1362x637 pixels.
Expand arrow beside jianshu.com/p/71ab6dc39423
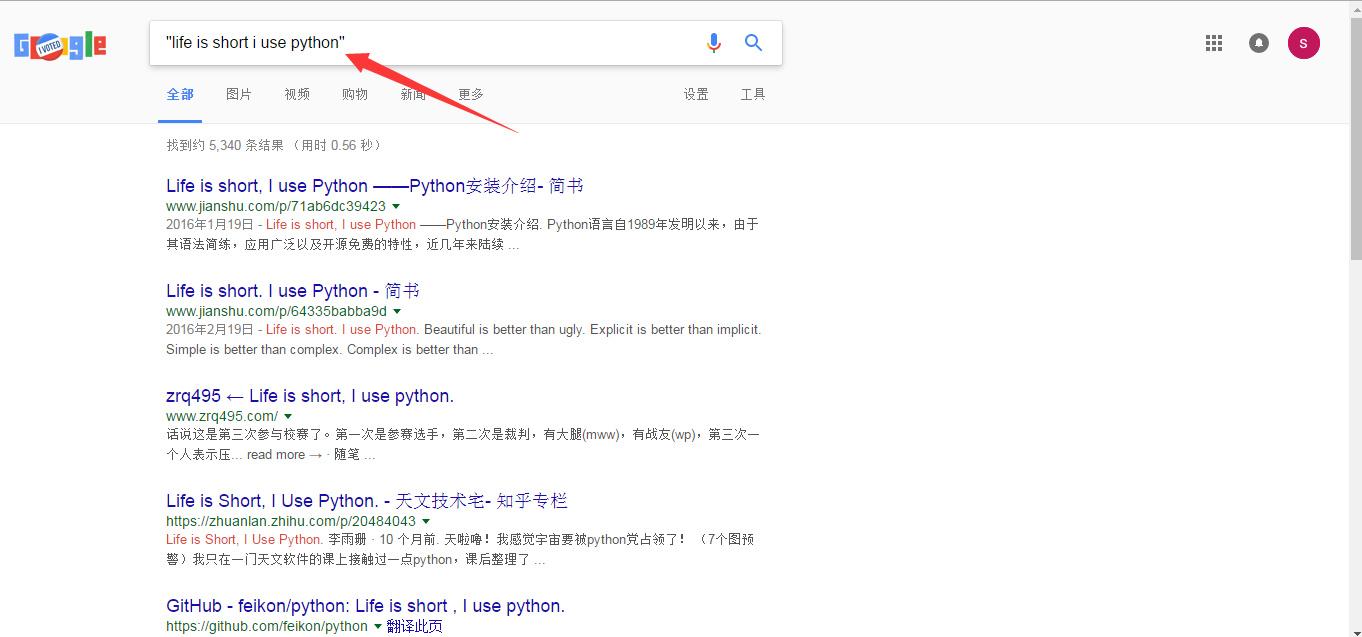click(396, 206)
